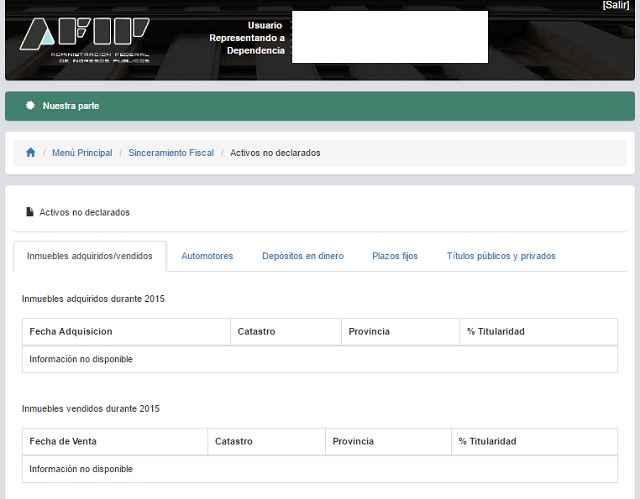Navigate to Sinceramiento Fiscal breadcrumb
Image resolution: width=640 pixels, height=499 pixels.
(171, 153)
